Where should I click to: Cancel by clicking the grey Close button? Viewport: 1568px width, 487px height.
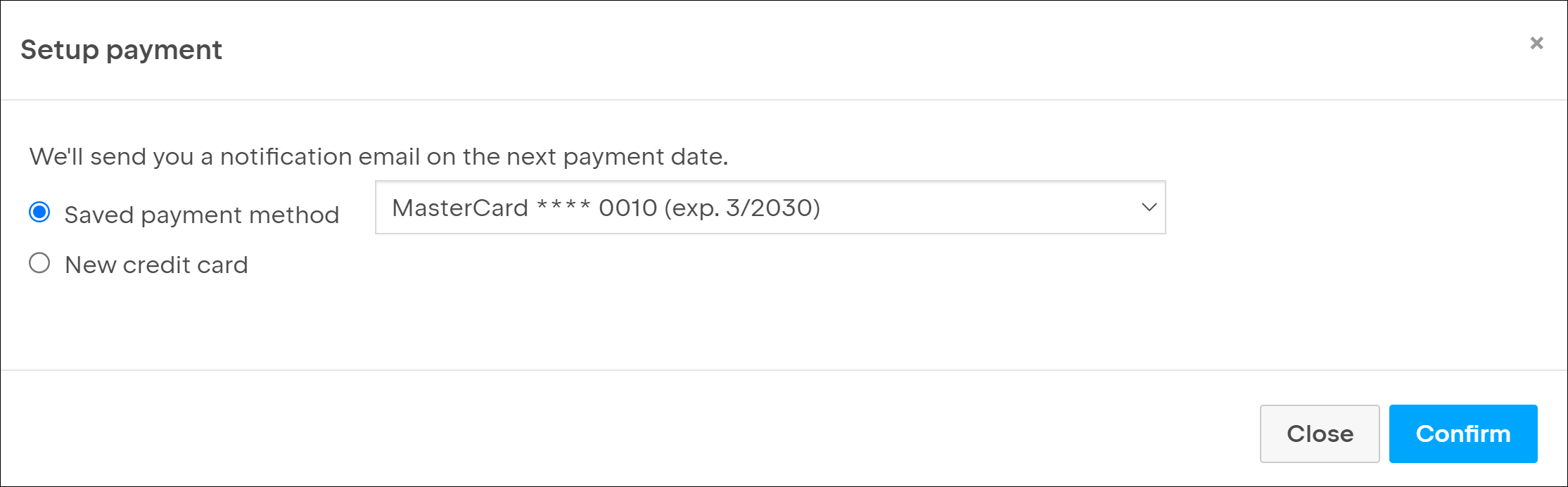1319,434
